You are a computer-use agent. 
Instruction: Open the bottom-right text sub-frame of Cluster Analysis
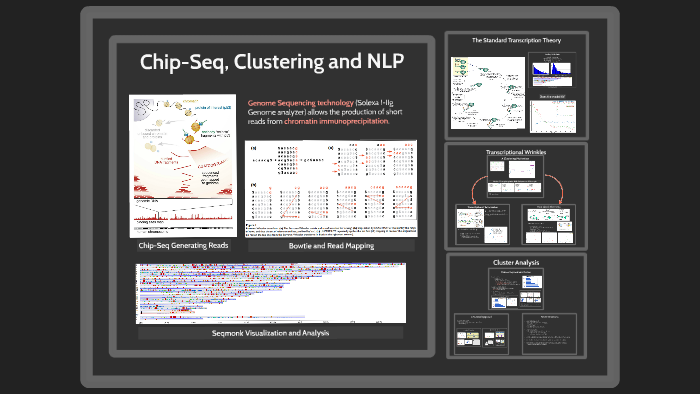tap(549, 334)
